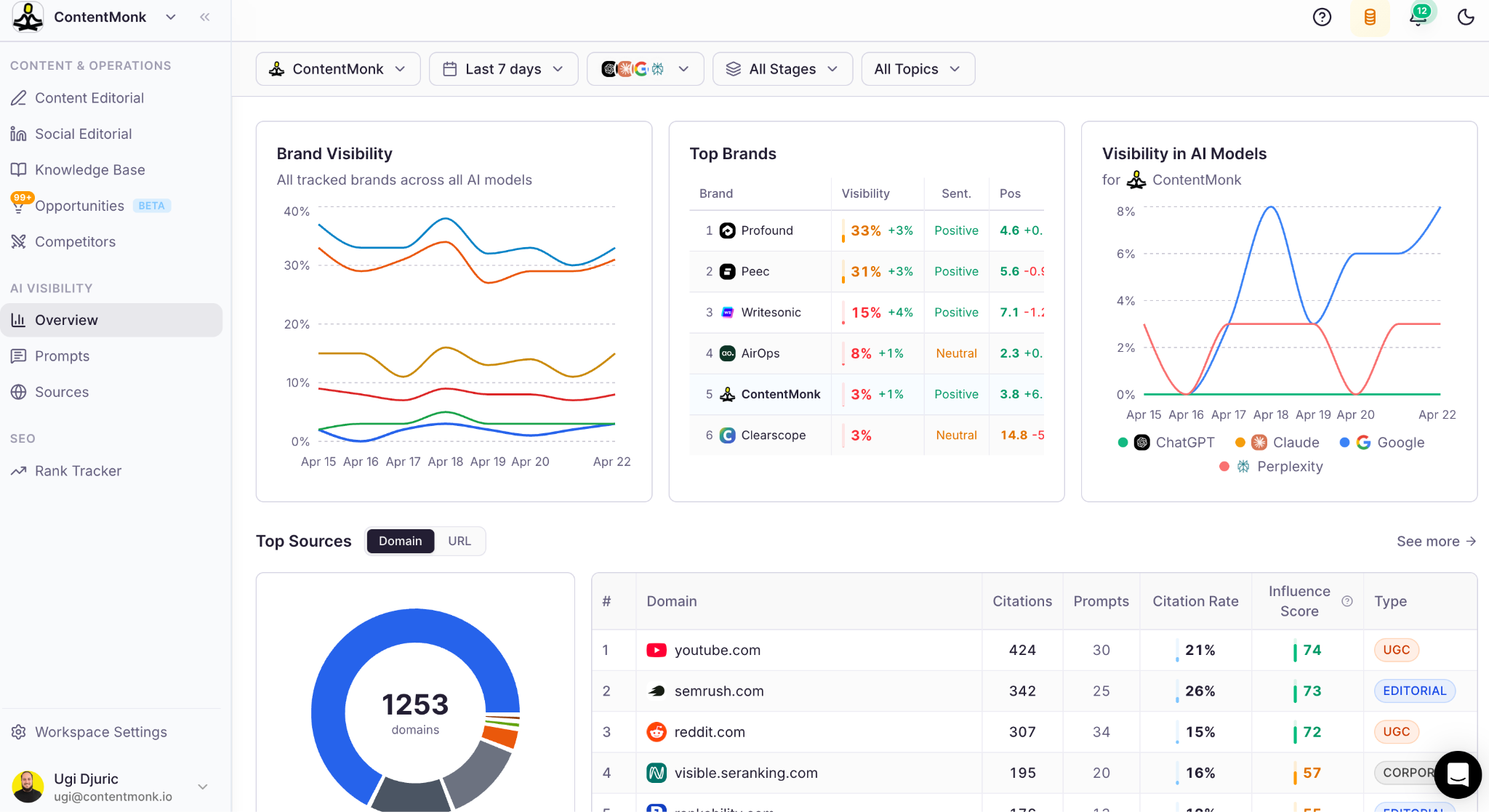The height and width of the screenshot is (812, 1489).
Task: Click the Influence Score info icon
Action: pos(1347,601)
